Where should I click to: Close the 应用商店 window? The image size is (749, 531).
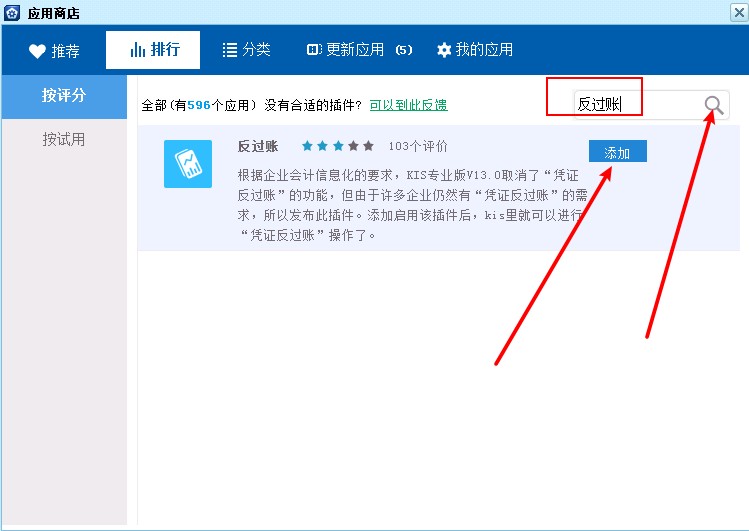point(738,12)
